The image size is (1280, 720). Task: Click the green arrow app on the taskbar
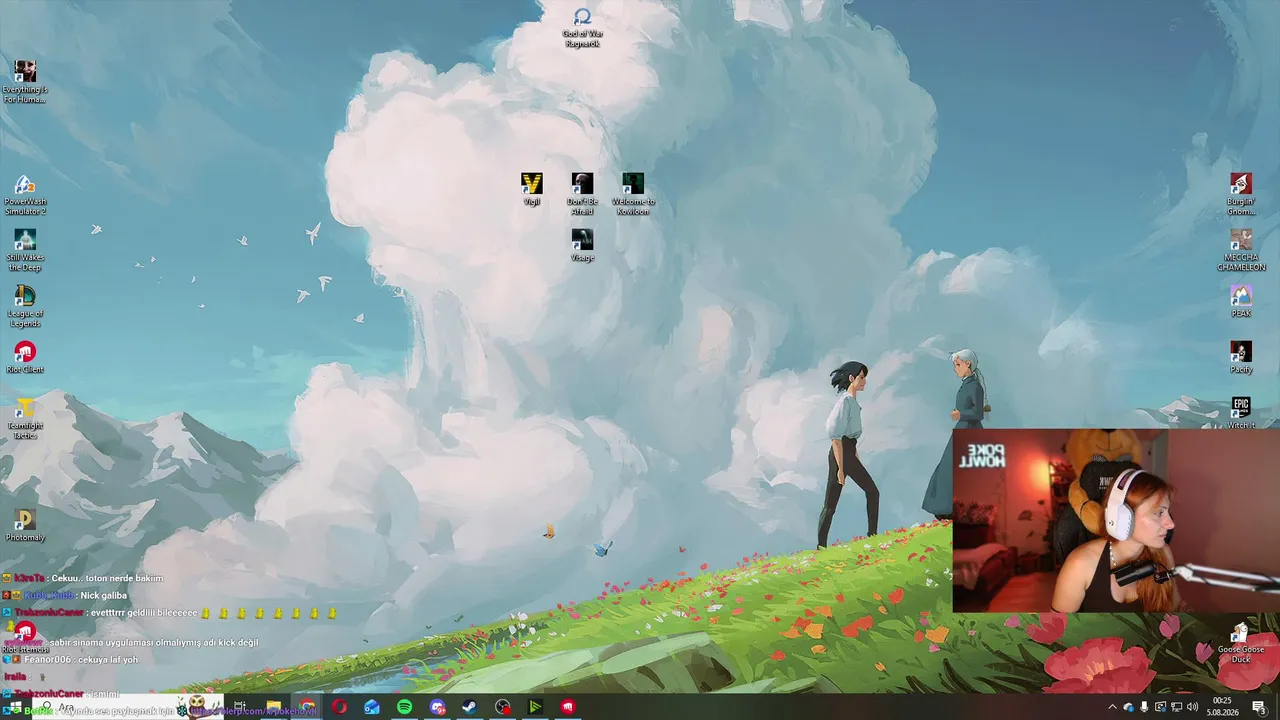[x=535, y=707]
